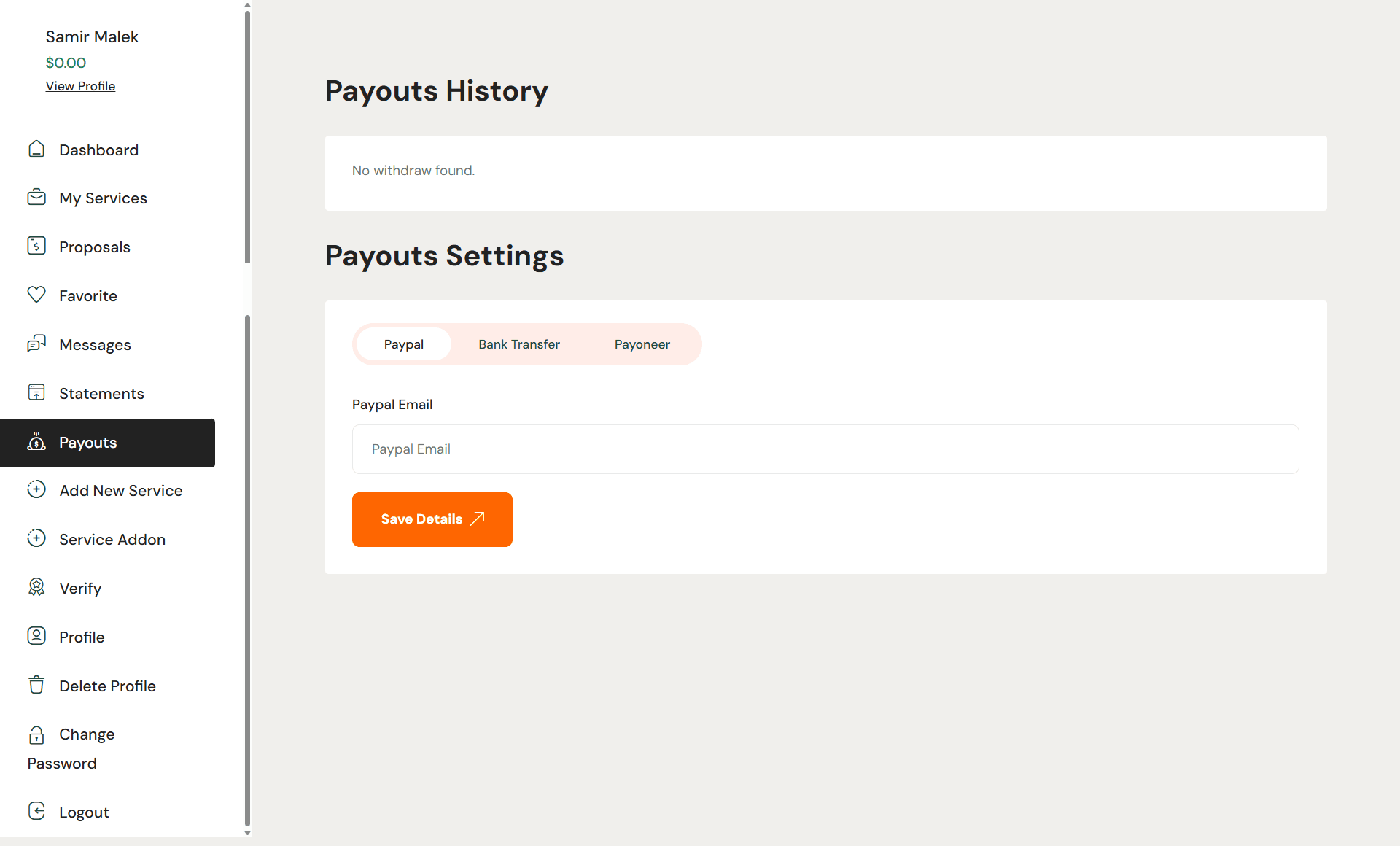Image resolution: width=1400 pixels, height=846 pixels.
Task: Focus the Paypal Email input field
Action: coord(825,449)
